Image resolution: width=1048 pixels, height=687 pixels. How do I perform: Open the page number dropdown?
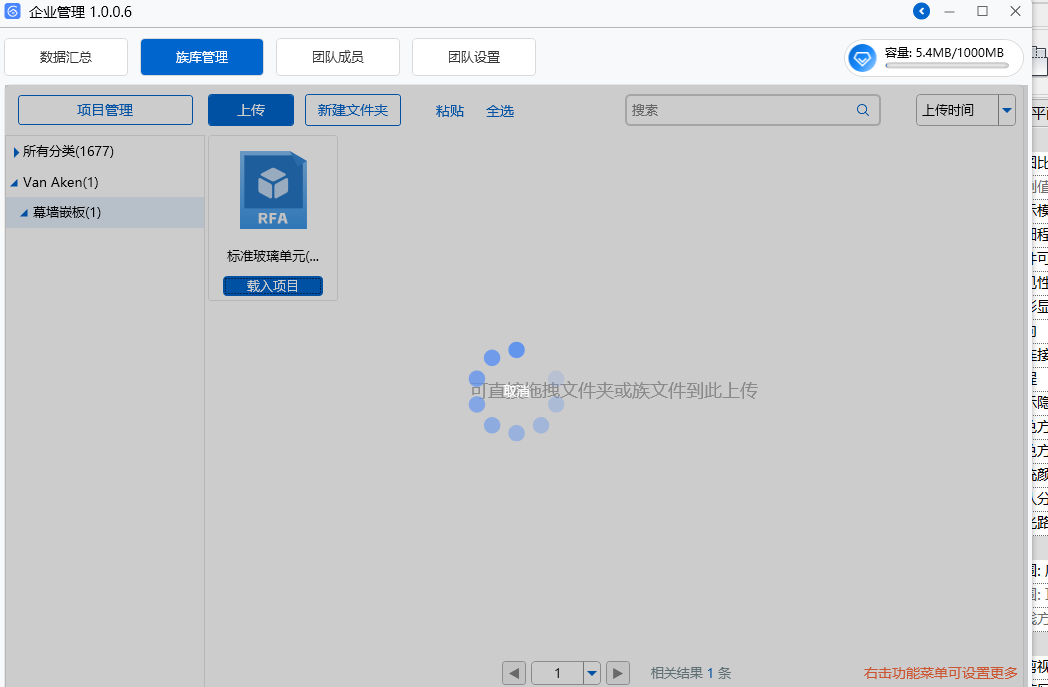click(x=591, y=673)
